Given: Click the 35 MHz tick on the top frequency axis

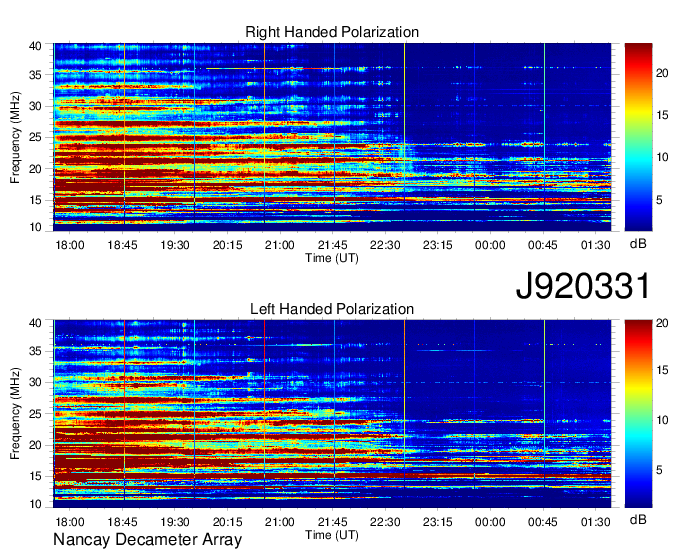Looking at the screenshot, I should 36,75.
